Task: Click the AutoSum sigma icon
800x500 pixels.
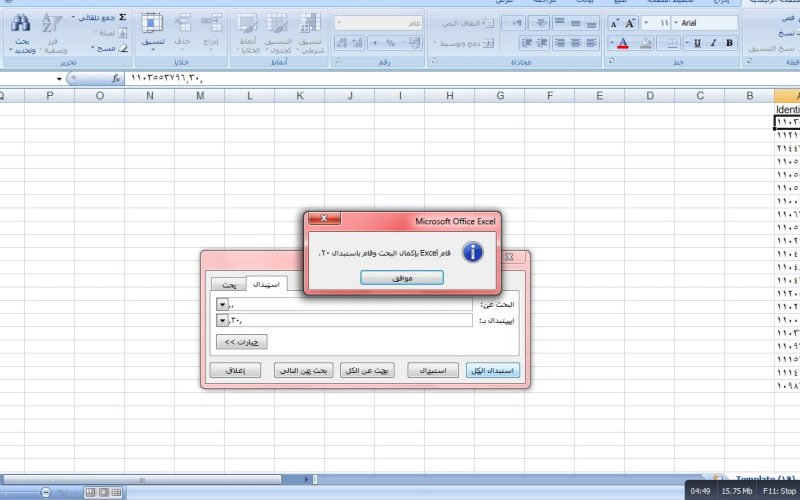Action: tap(122, 17)
